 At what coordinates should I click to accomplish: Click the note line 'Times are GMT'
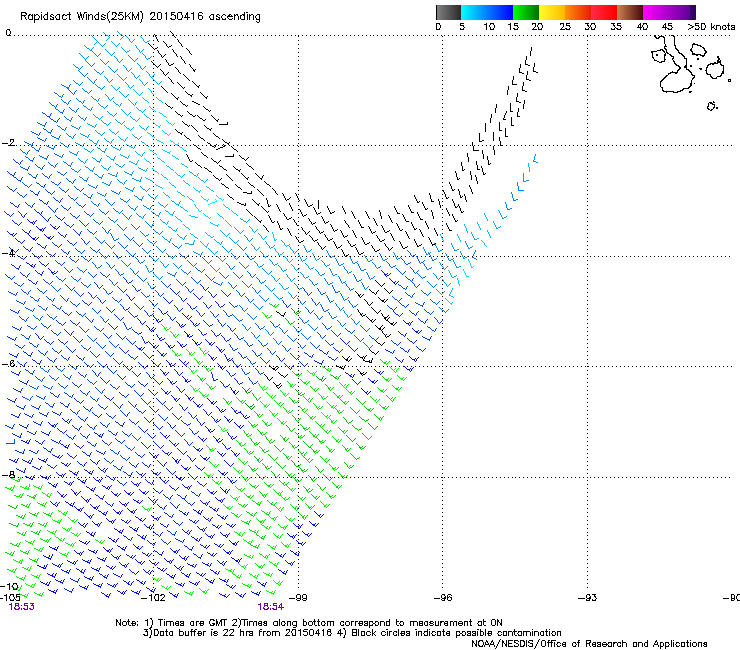pos(193,623)
